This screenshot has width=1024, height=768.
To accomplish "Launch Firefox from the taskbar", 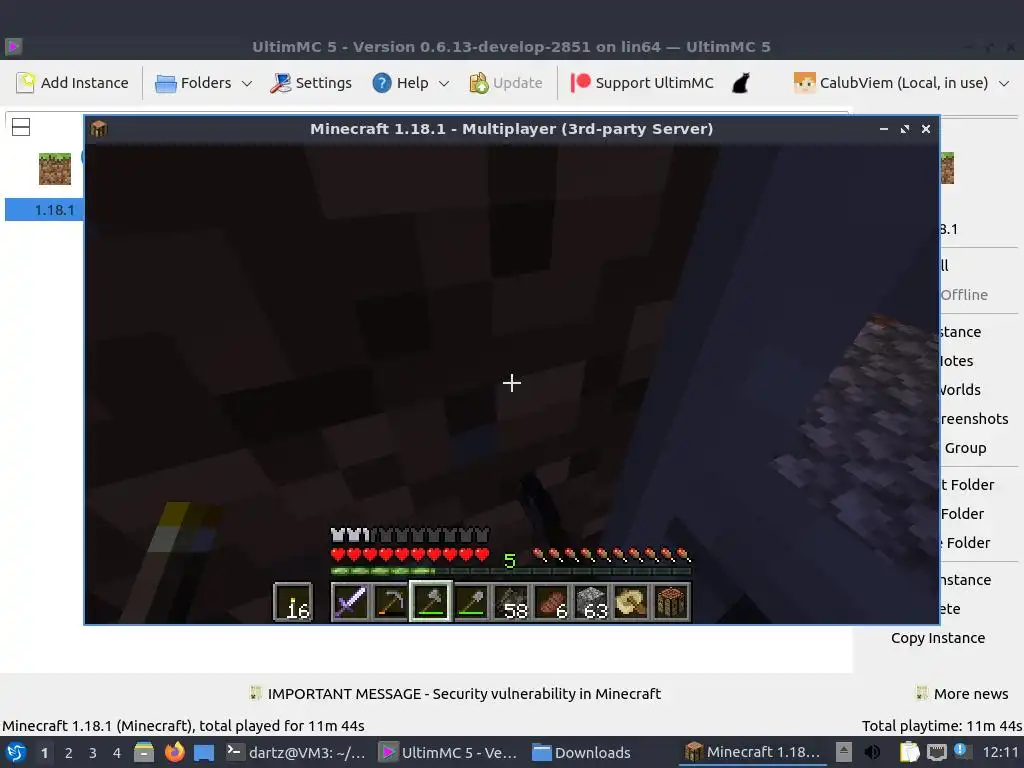I will [174, 752].
